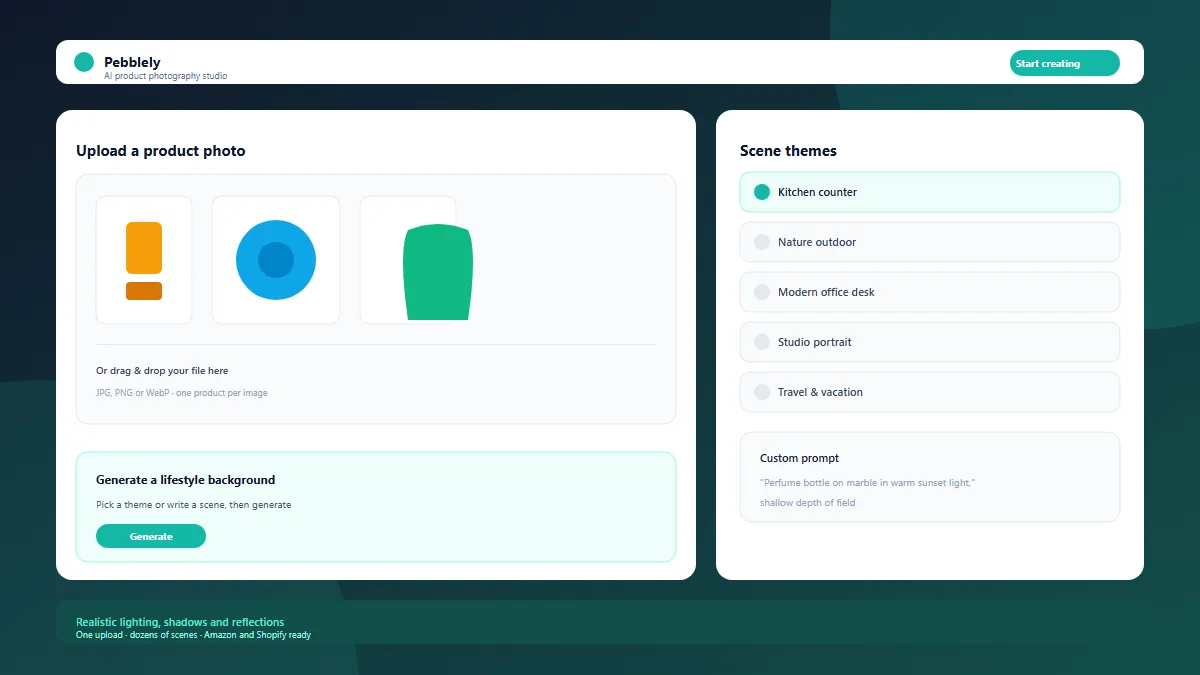Click 'Realistic lighting, shadows and reflections' text
The height and width of the screenshot is (675, 1200).
180,622
